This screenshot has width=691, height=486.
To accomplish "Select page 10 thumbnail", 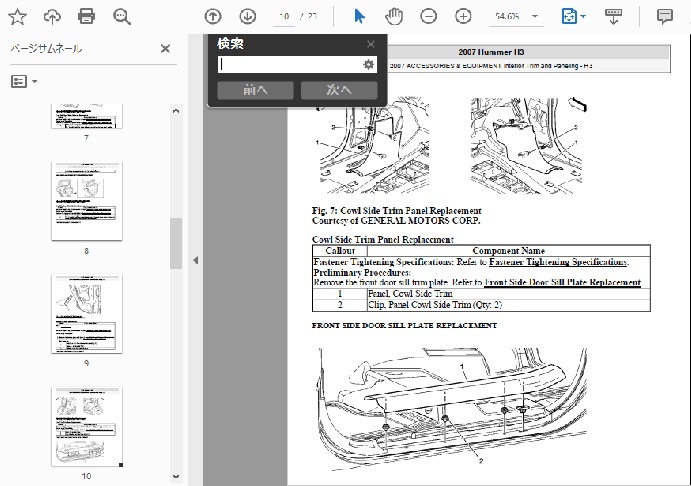I will pos(87,427).
